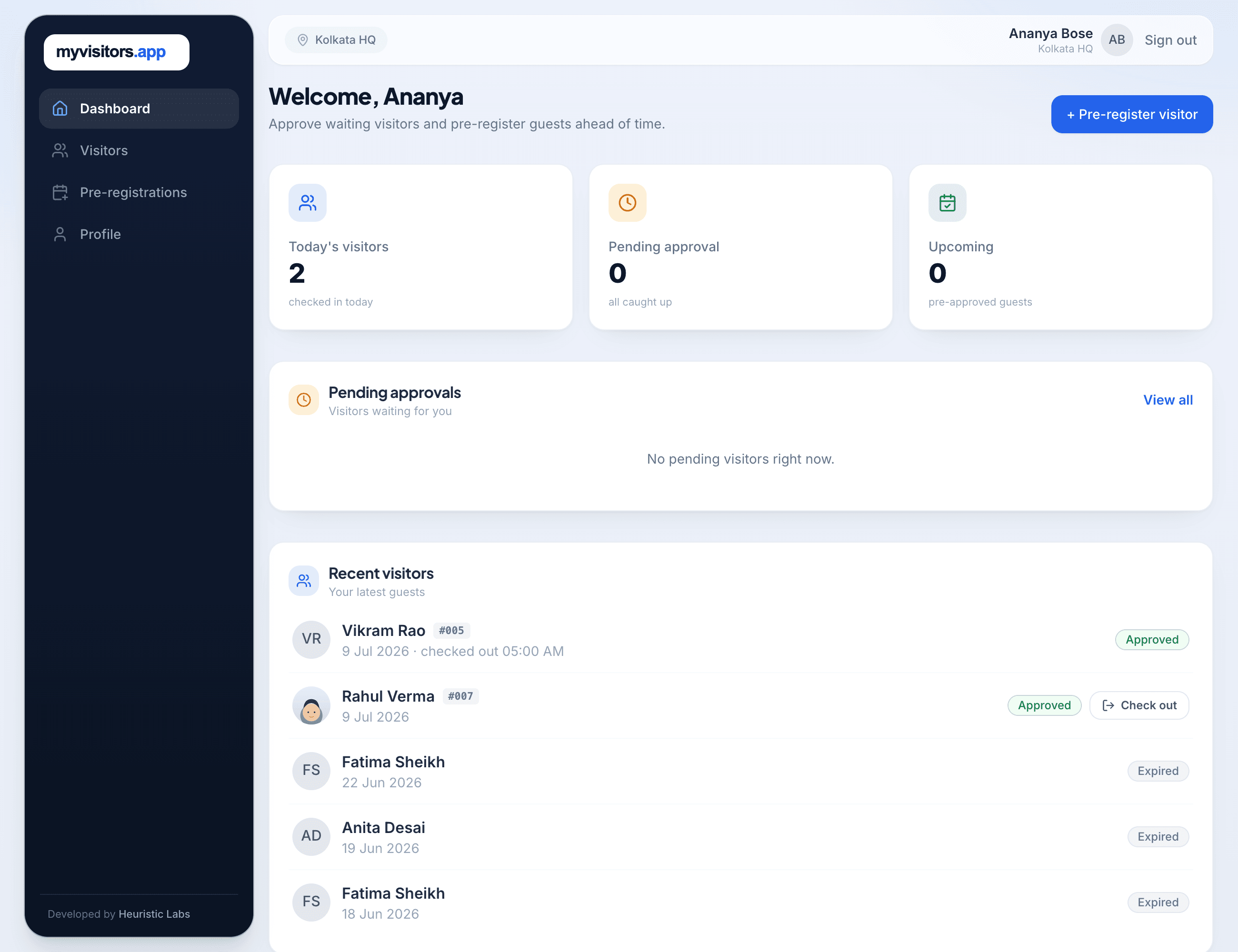Click the #007 visitor badge number
Image resolution: width=1238 pixels, height=952 pixels.
pyautogui.click(x=460, y=696)
